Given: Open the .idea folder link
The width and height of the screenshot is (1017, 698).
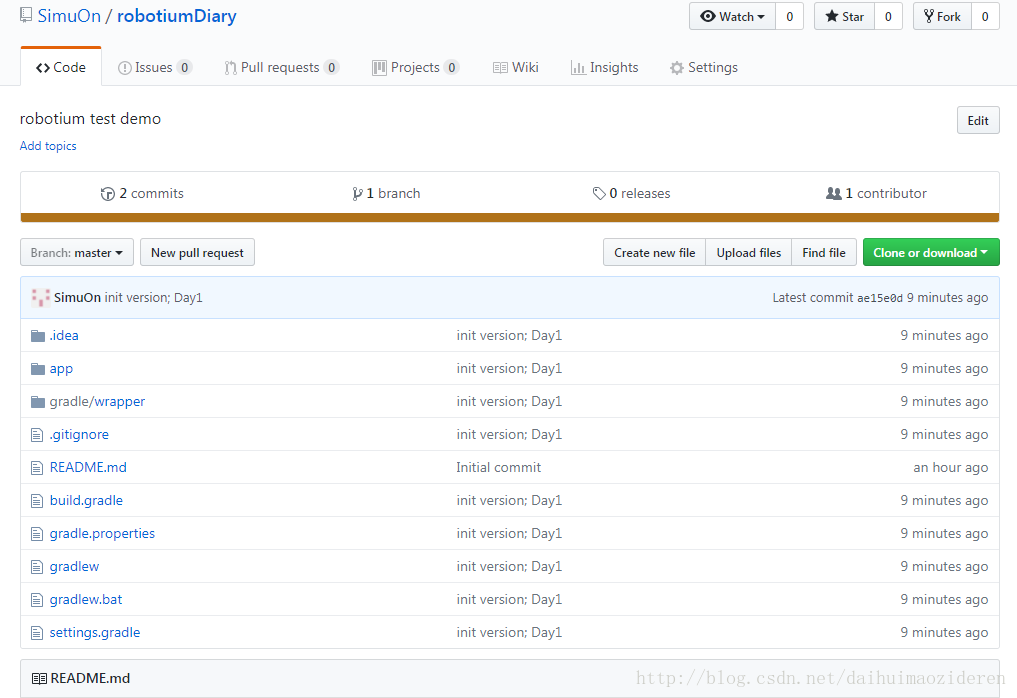Looking at the screenshot, I should [64, 335].
